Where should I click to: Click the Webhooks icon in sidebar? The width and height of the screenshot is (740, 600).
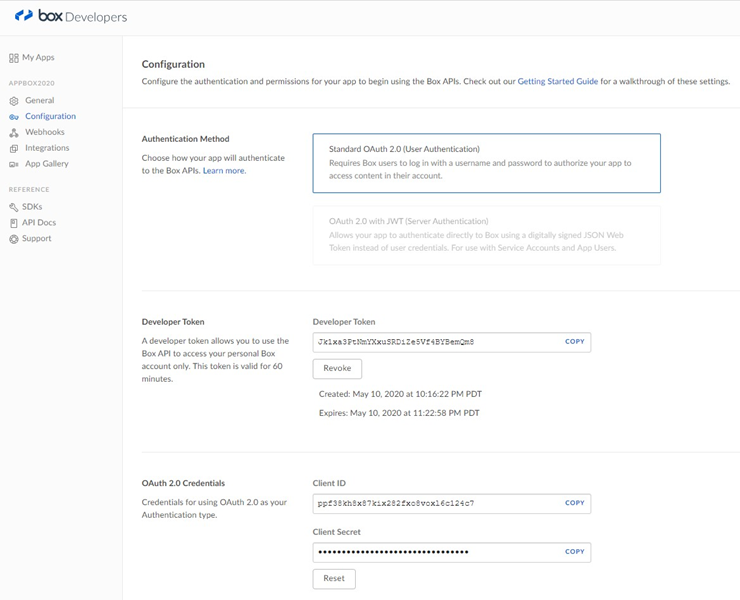[x=14, y=133]
